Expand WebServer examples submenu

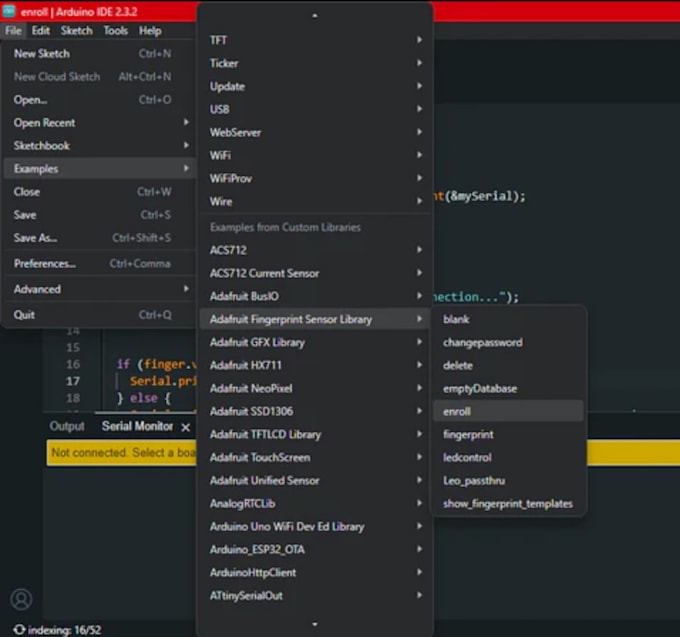point(315,132)
